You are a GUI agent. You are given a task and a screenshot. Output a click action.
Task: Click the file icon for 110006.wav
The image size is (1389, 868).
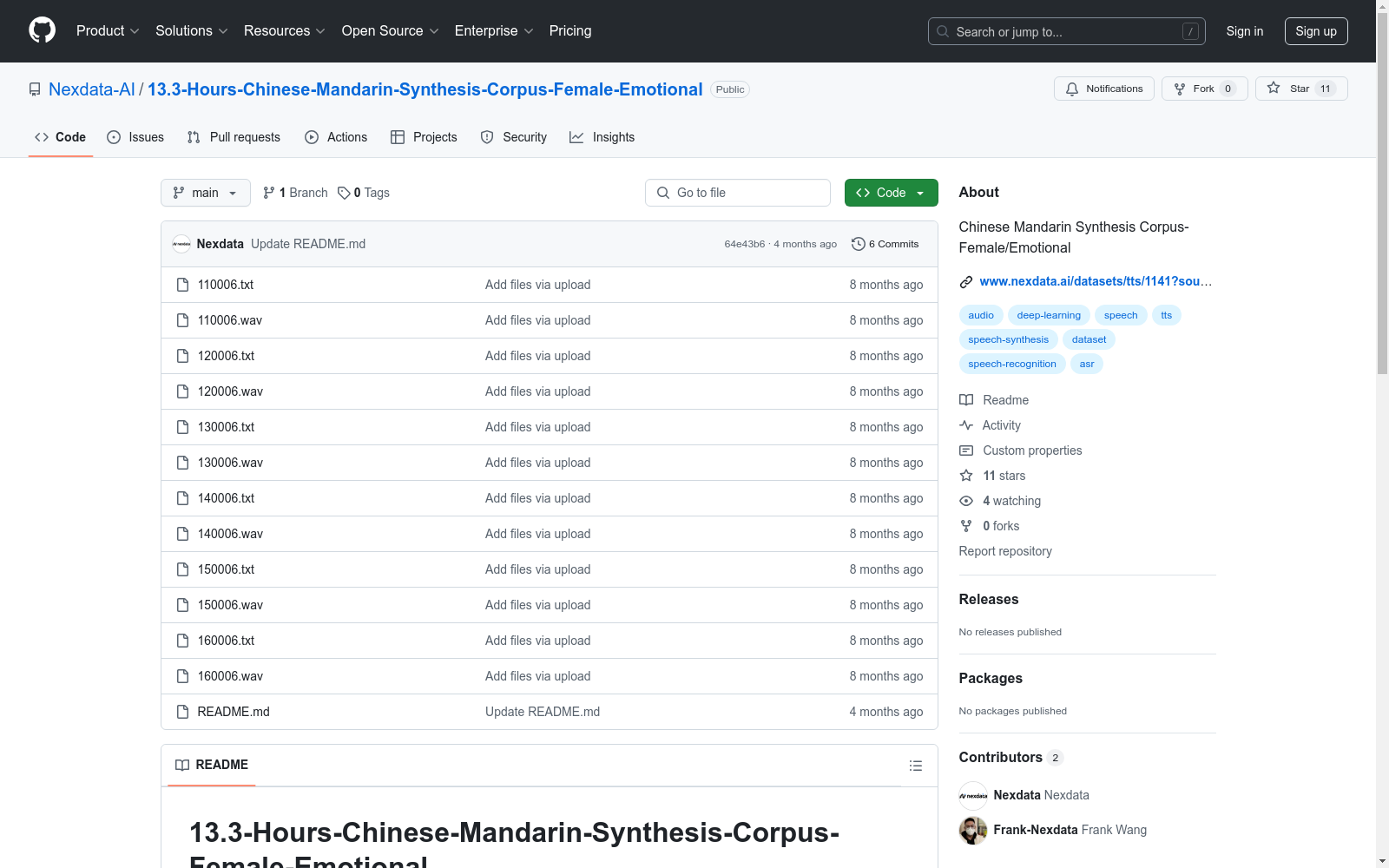point(182,320)
